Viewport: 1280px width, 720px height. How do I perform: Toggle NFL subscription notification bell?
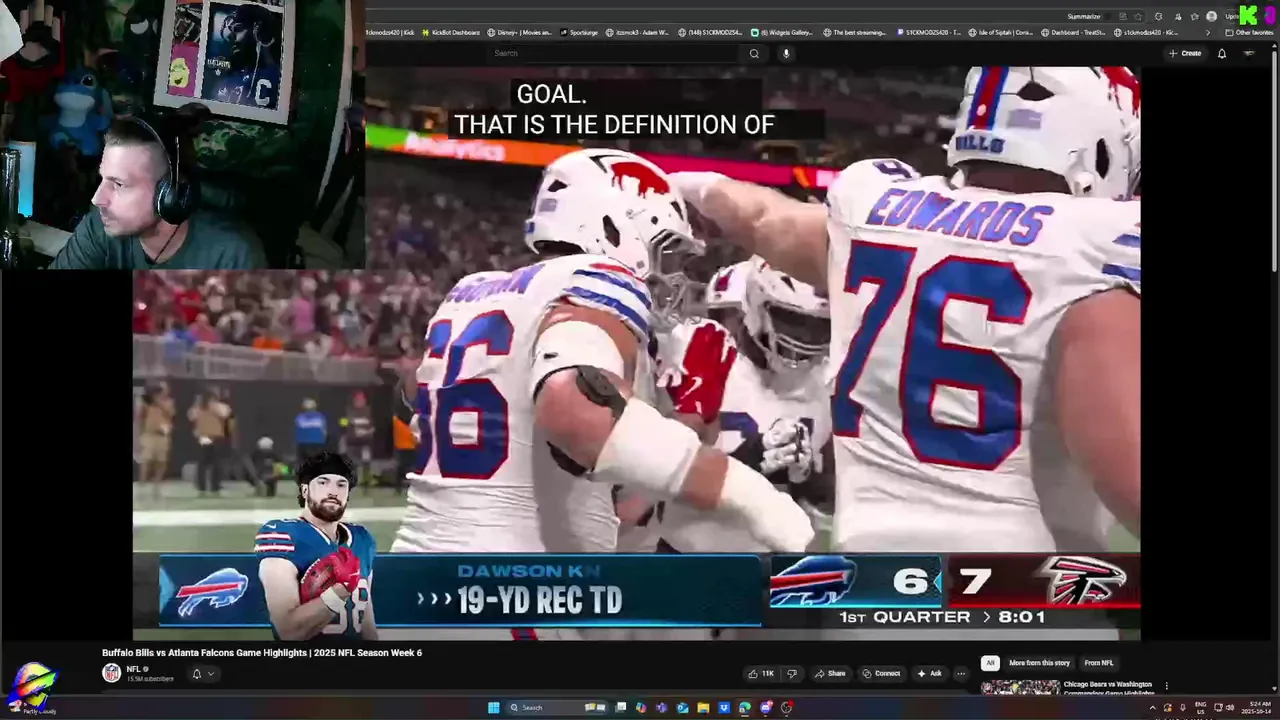tap(196, 673)
